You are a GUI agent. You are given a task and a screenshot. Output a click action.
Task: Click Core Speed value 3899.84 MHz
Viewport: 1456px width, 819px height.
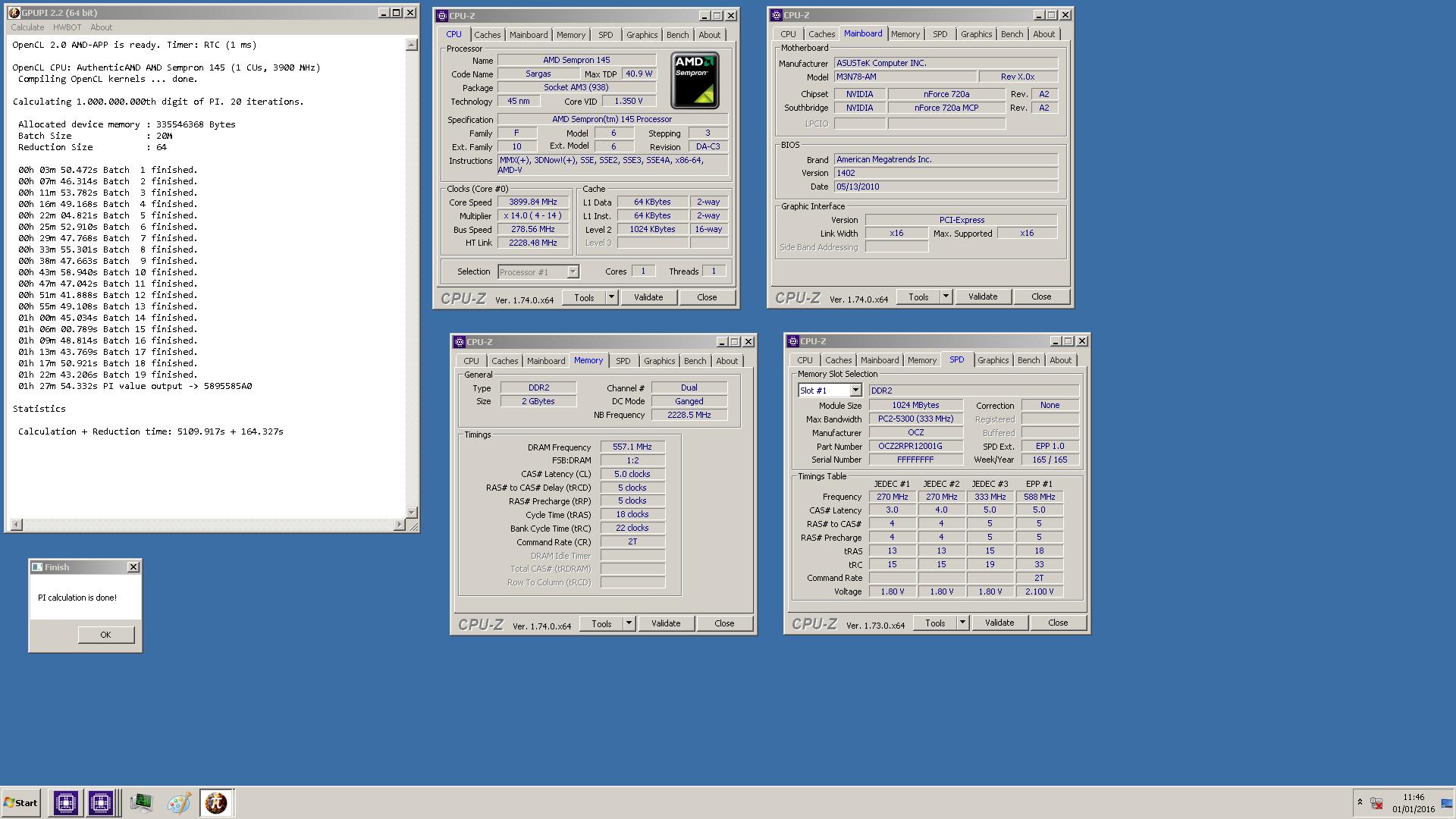(533, 202)
